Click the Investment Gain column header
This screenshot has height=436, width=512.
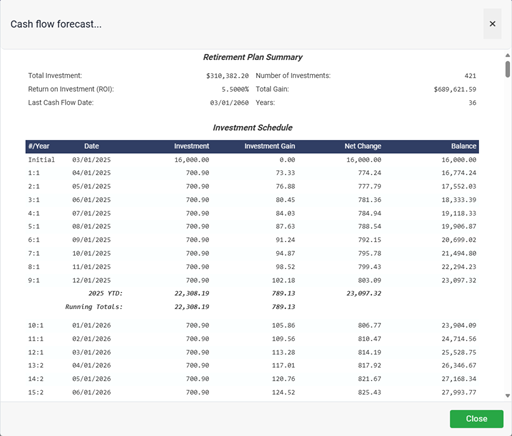pos(270,146)
